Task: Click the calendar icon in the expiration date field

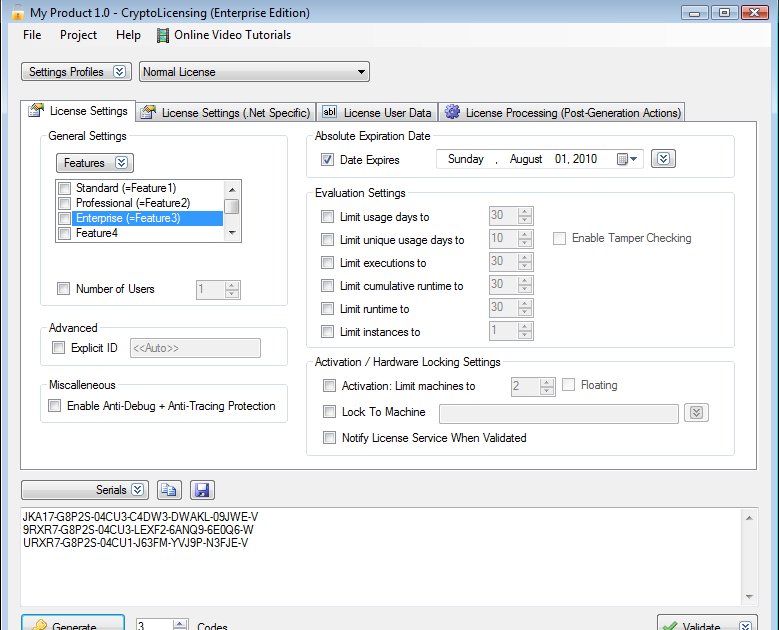Action: 622,159
